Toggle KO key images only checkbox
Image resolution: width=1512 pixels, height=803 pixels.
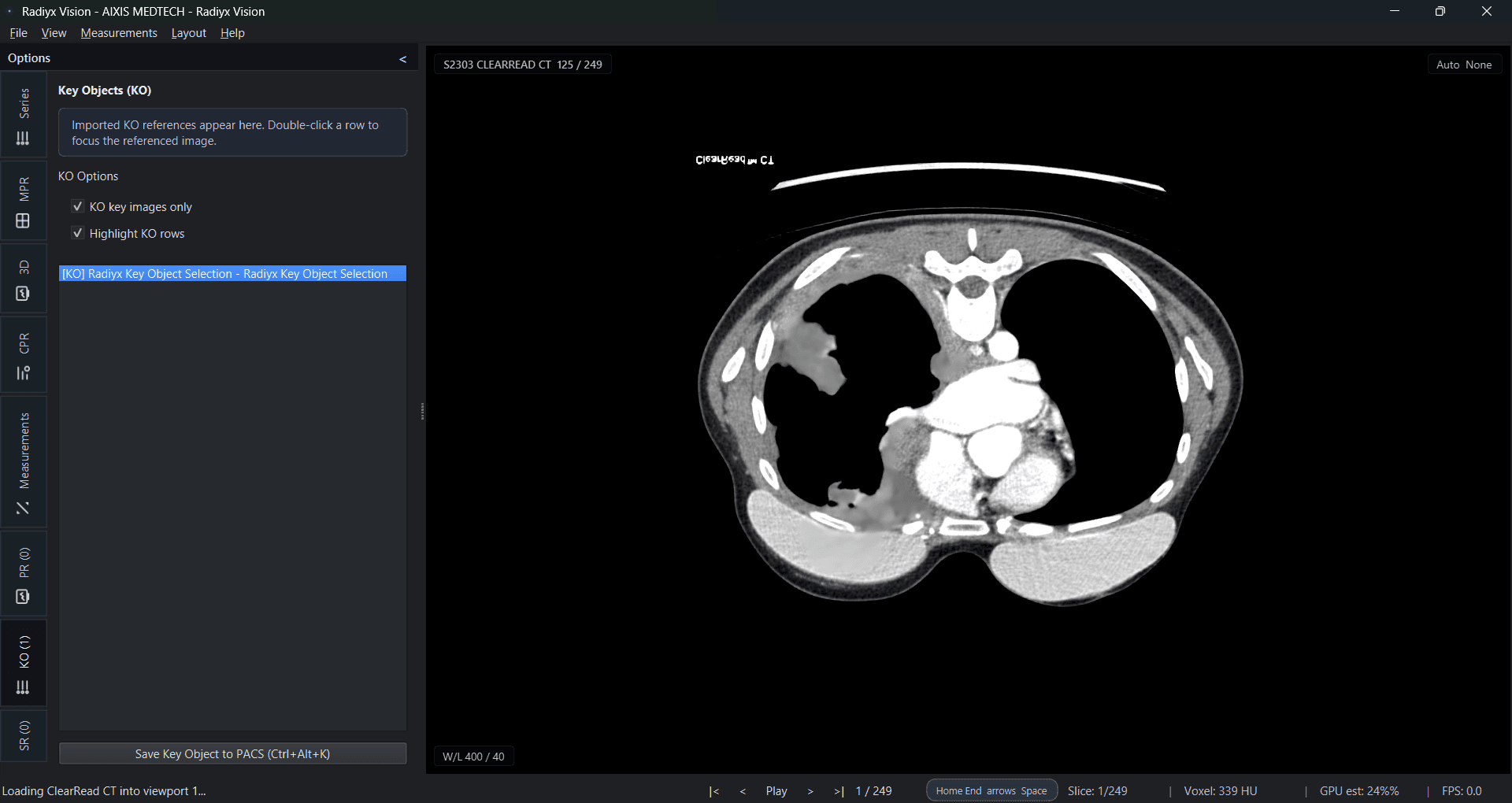tap(77, 206)
